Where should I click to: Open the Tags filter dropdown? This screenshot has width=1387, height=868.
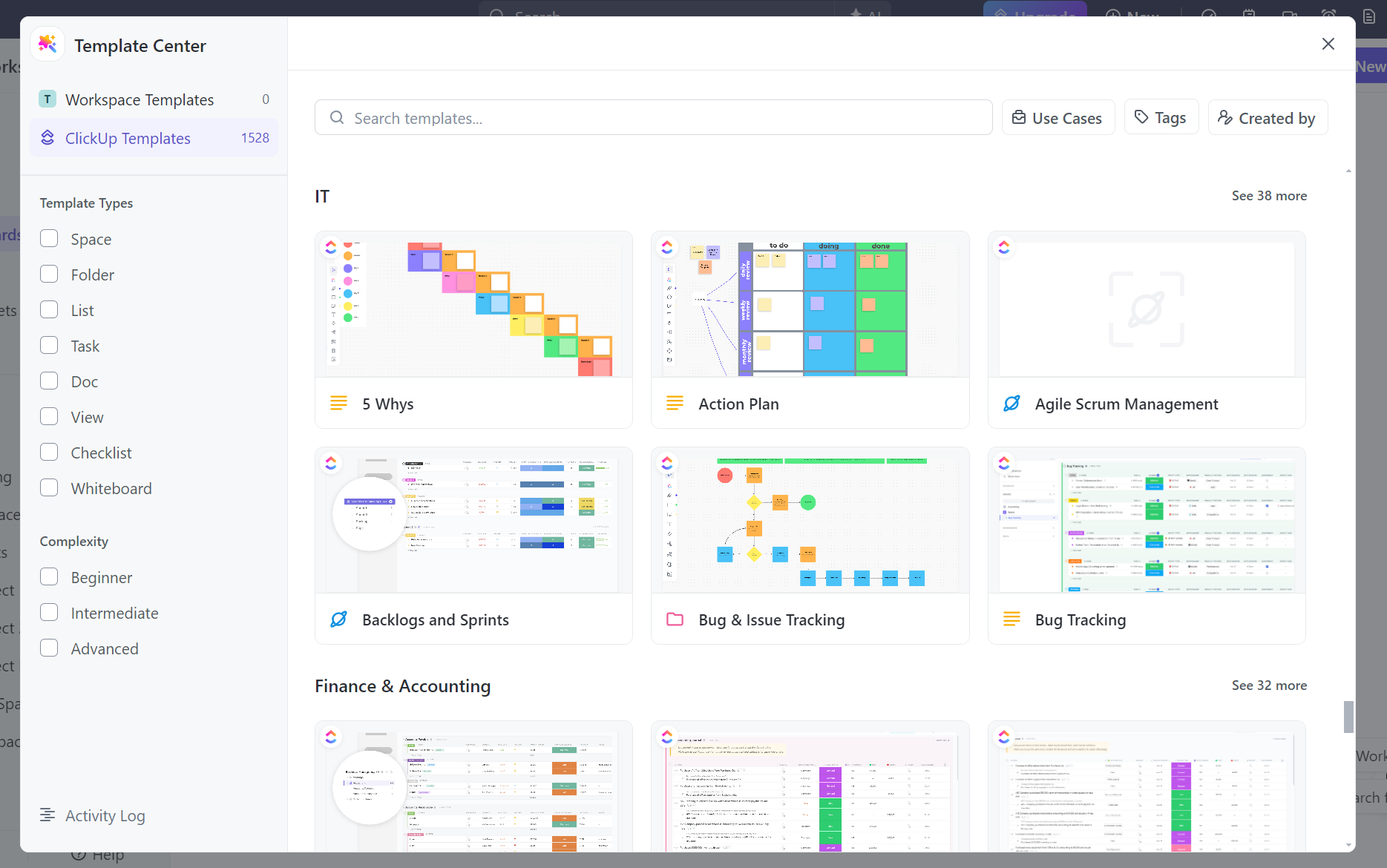(x=1161, y=117)
